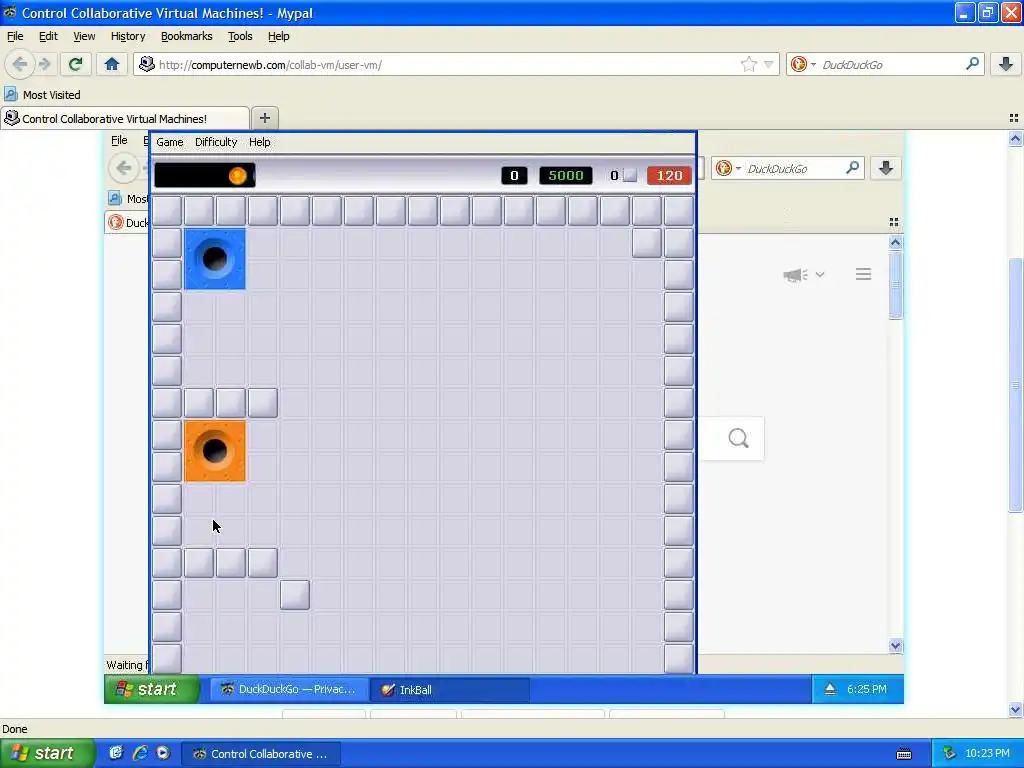Click the Mypal forward arrow button
Image resolution: width=1024 pixels, height=768 pixels.
click(x=44, y=64)
